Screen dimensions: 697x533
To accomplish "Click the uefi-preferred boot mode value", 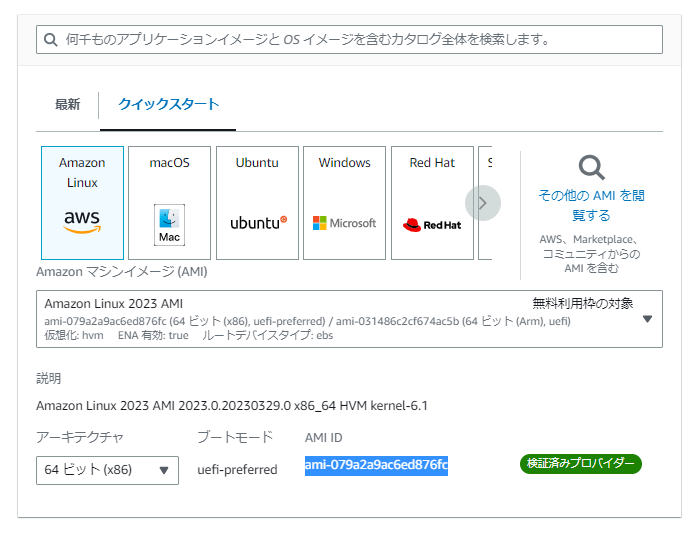I will tap(237, 469).
